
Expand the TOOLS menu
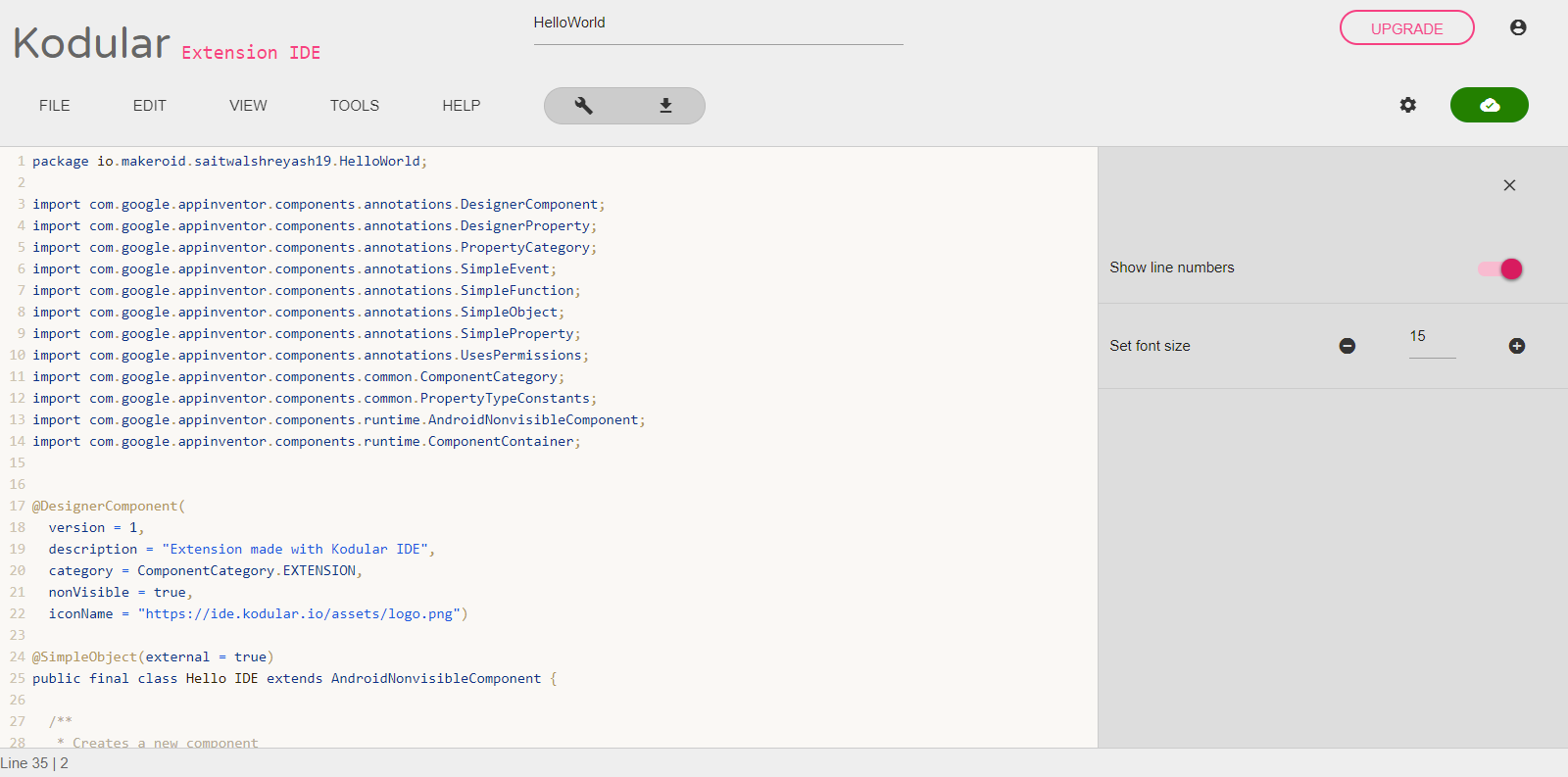[355, 106]
